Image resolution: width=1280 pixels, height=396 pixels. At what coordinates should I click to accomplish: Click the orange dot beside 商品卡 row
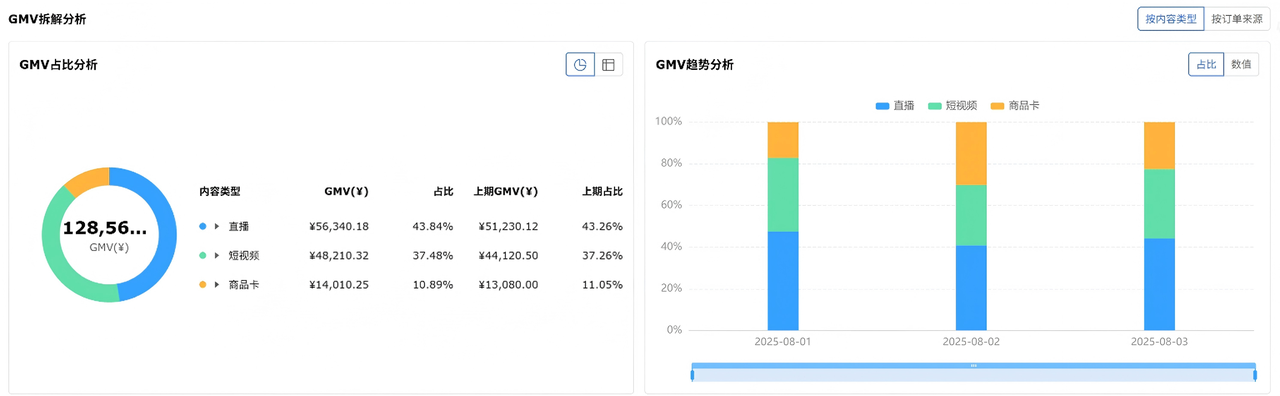[x=202, y=285]
